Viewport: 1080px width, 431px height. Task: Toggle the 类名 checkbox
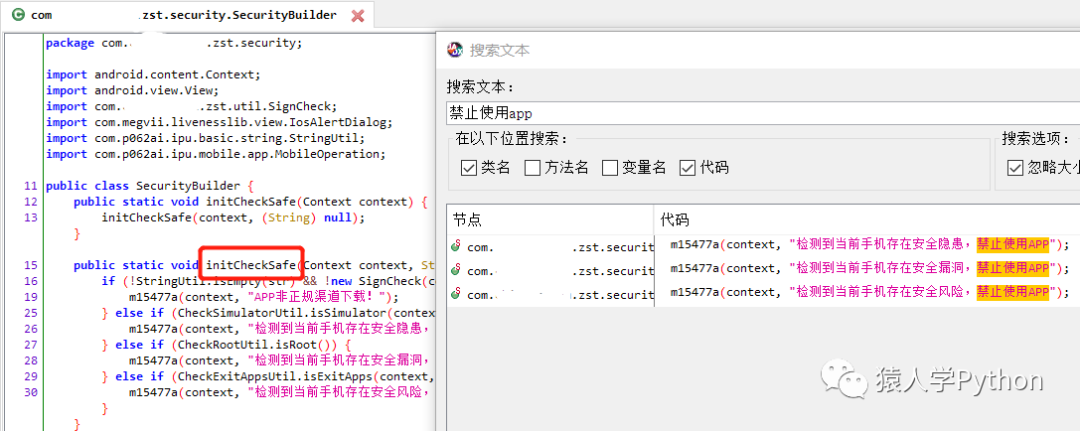pyautogui.click(x=469, y=167)
